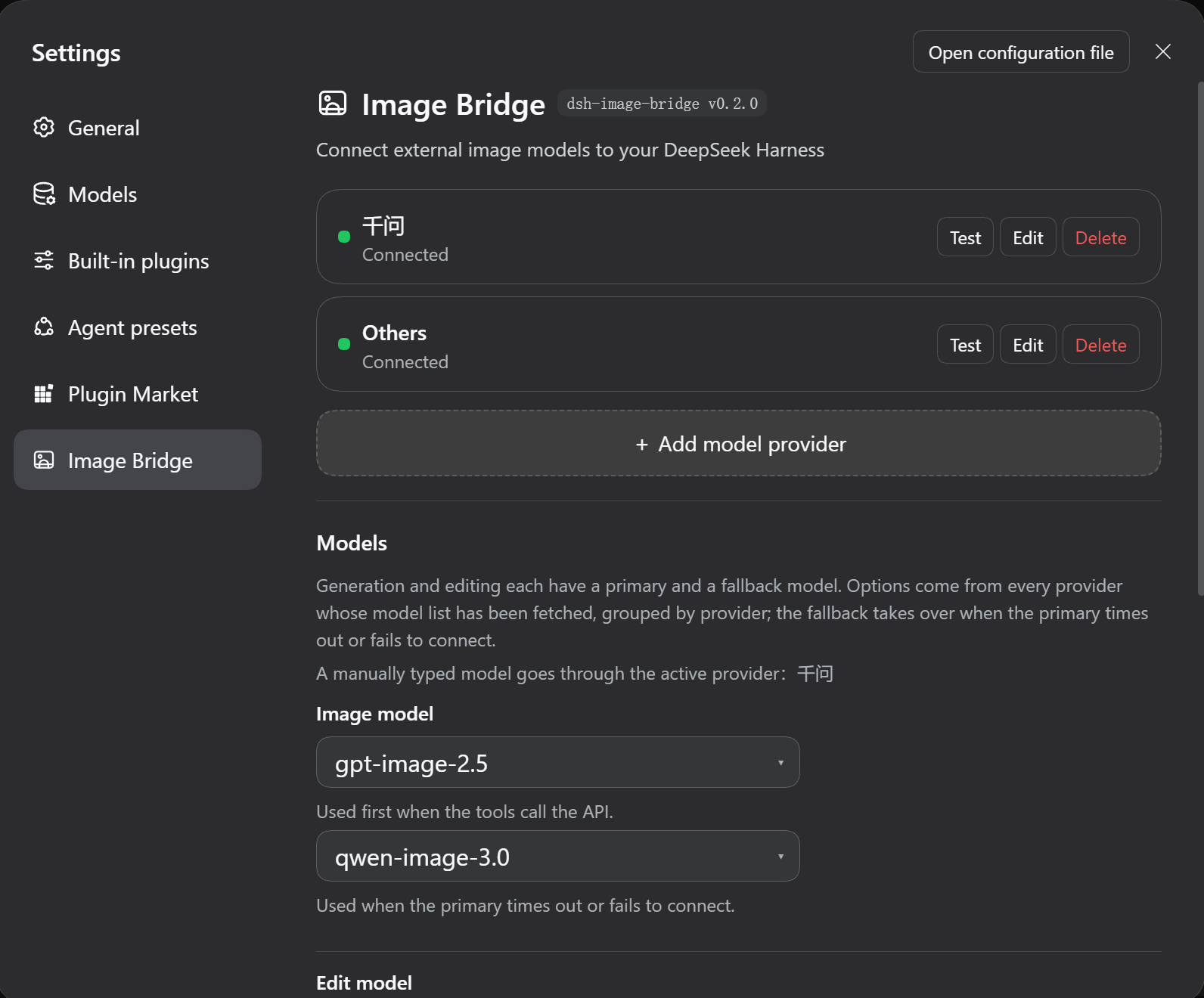Screen dimensions: 1204x998
Task: Open the Plugin Market section
Action: point(138,393)
